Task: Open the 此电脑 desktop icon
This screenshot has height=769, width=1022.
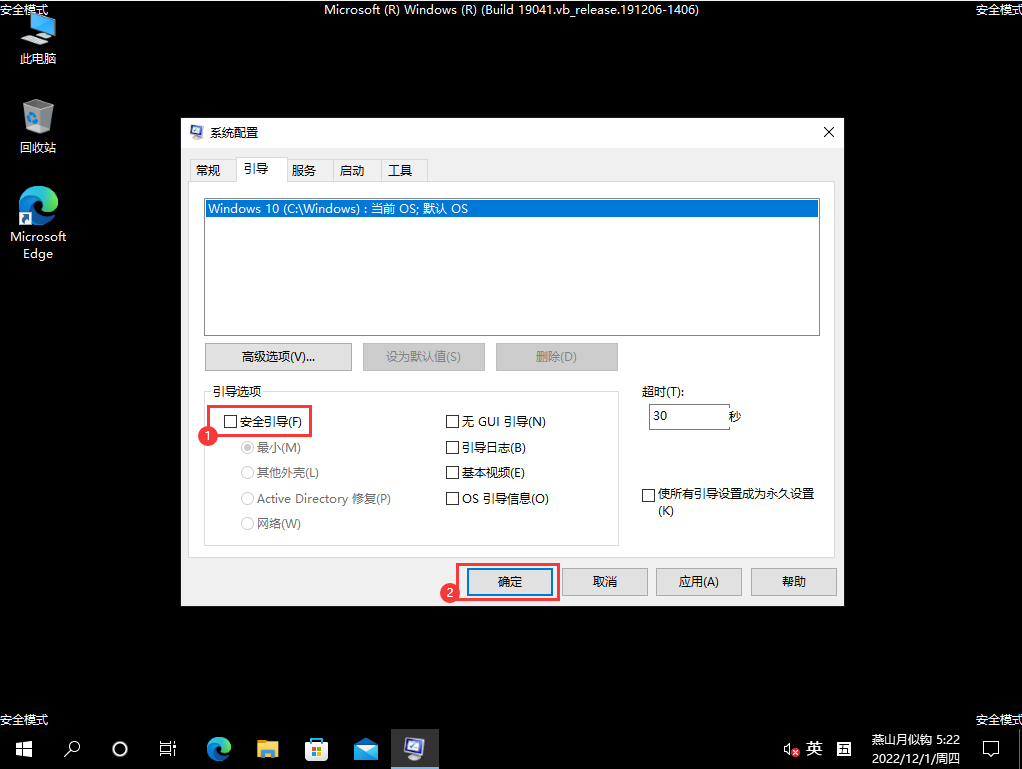Action: click(x=38, y=38)
